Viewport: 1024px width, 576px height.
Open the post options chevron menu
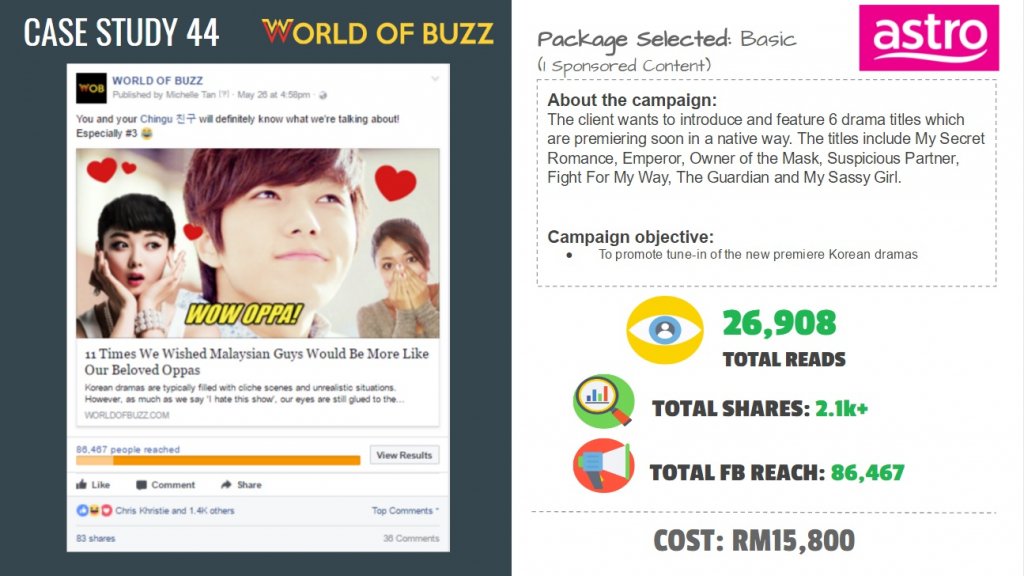click(434, 78)
